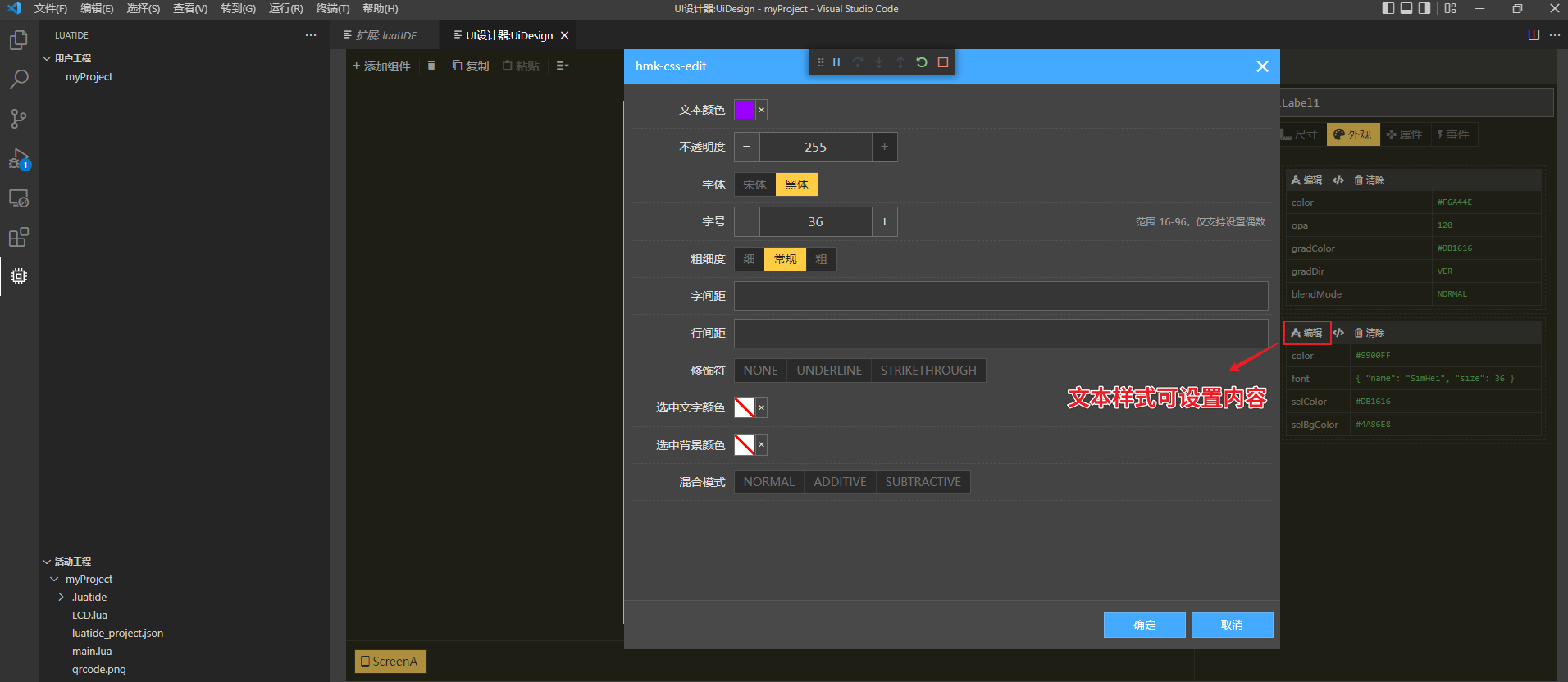Click 清除 in the gradColor style section

(1369, 180)
